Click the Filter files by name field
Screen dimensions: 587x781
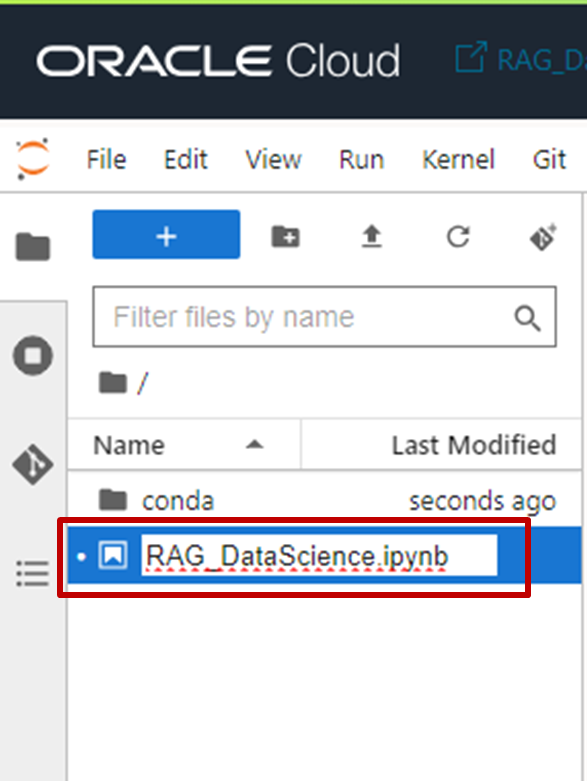(x=324, y=317)
